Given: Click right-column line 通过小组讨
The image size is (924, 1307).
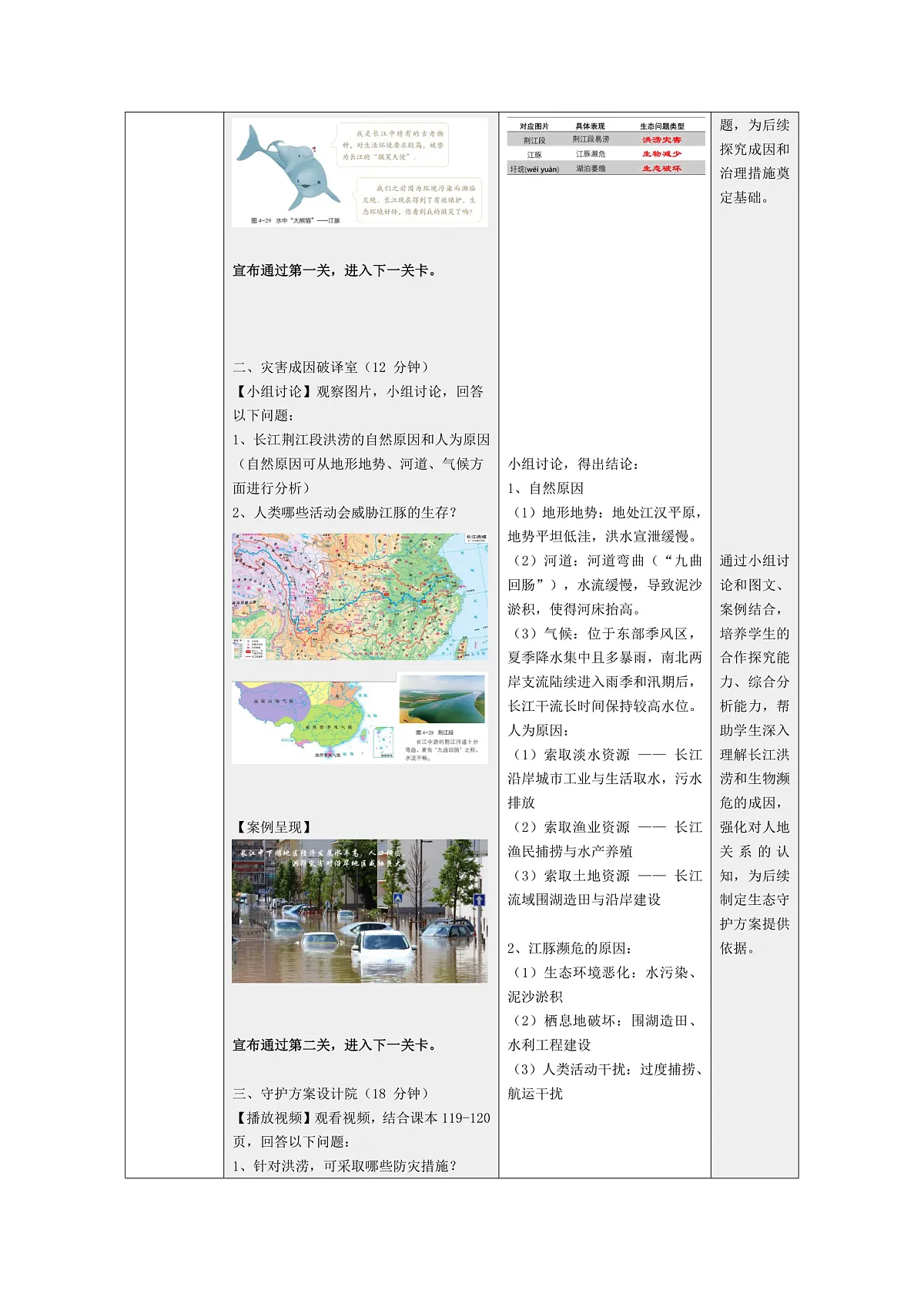Looking at the screenshot, I should pyautogui.click(x=755, y=561).
